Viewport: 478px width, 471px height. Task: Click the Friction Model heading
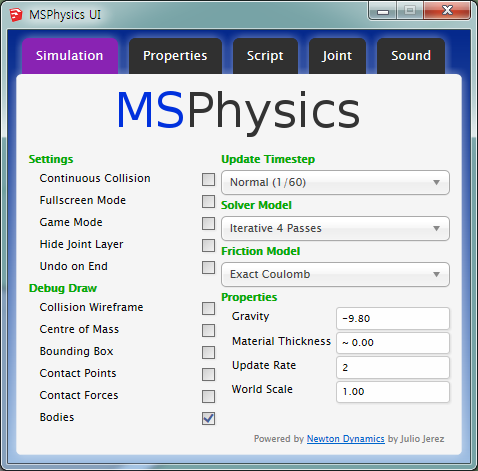pos(261,251)
